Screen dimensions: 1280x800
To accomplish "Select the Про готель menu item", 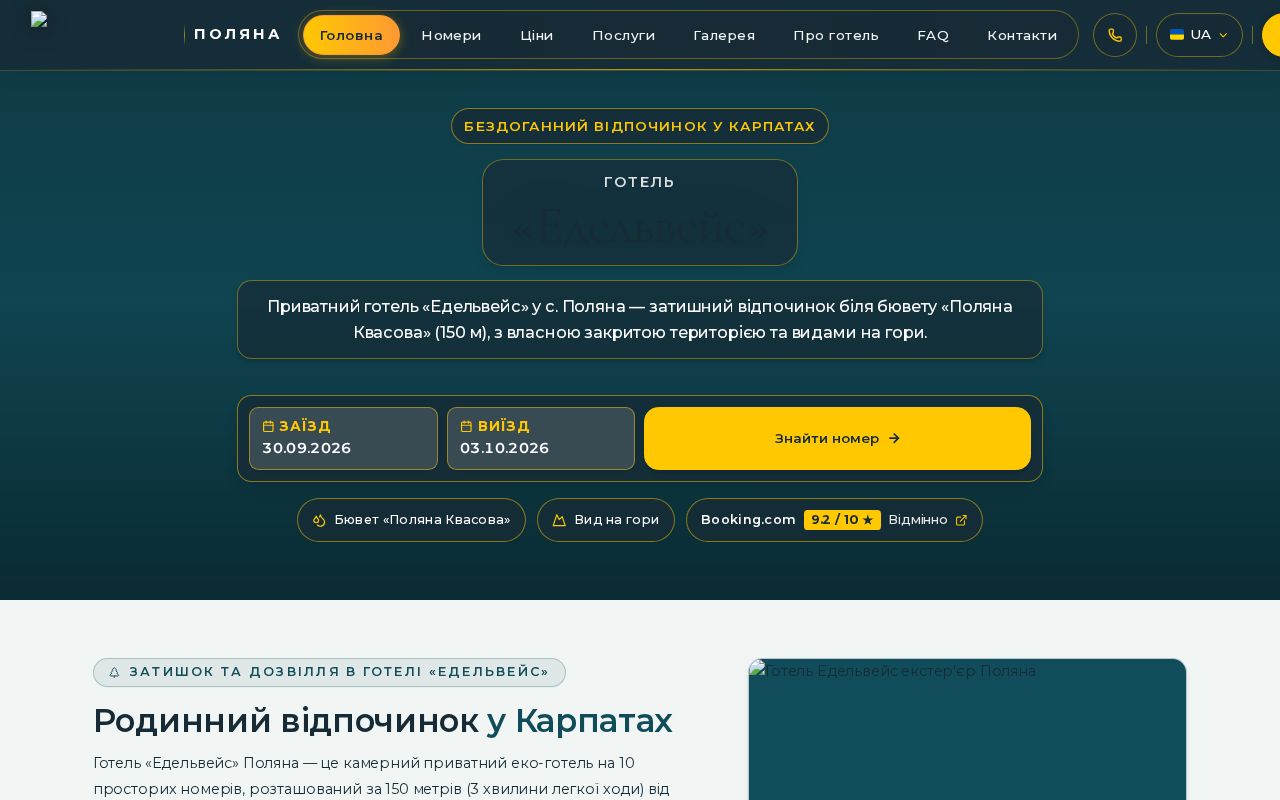I will pos(836,35).
